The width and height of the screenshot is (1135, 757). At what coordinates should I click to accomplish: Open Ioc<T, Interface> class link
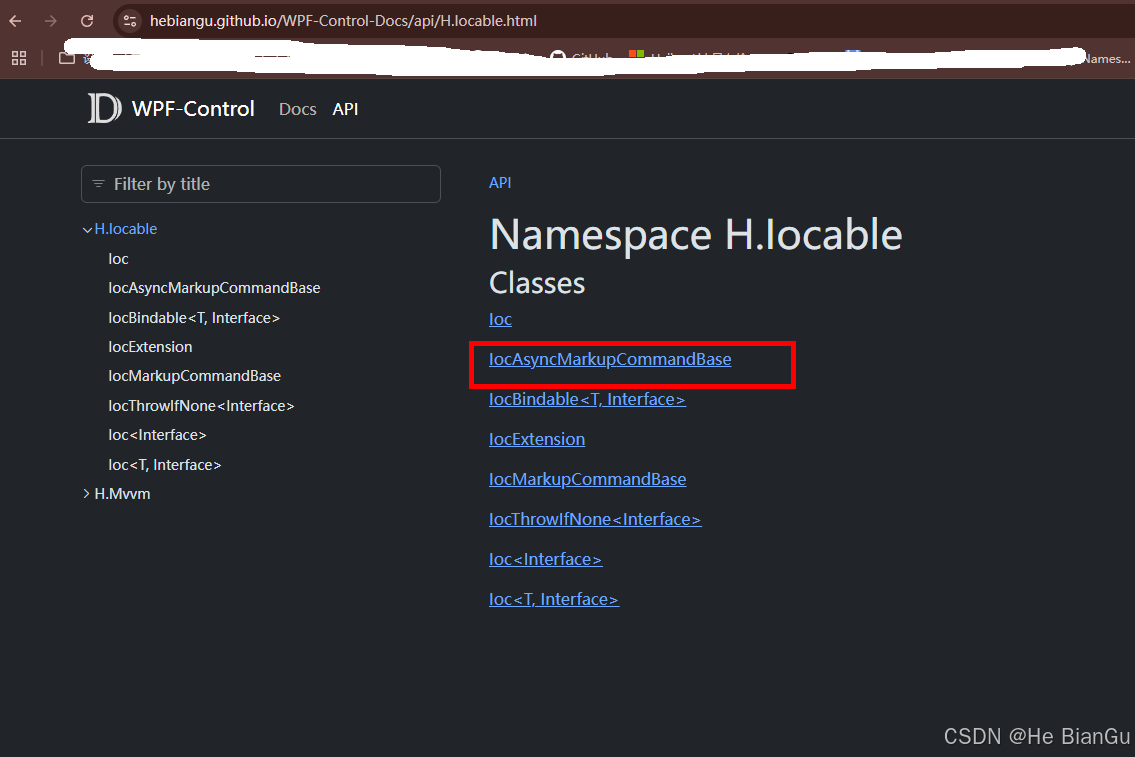(554, 599)
